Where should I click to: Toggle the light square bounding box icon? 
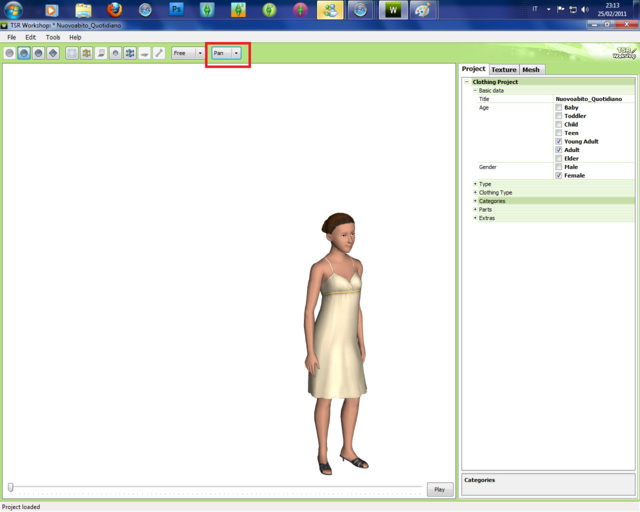(x=72, y=53)
